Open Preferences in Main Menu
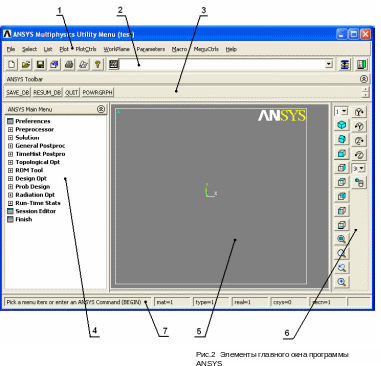 pyautogui.click(x=33, y=121)
